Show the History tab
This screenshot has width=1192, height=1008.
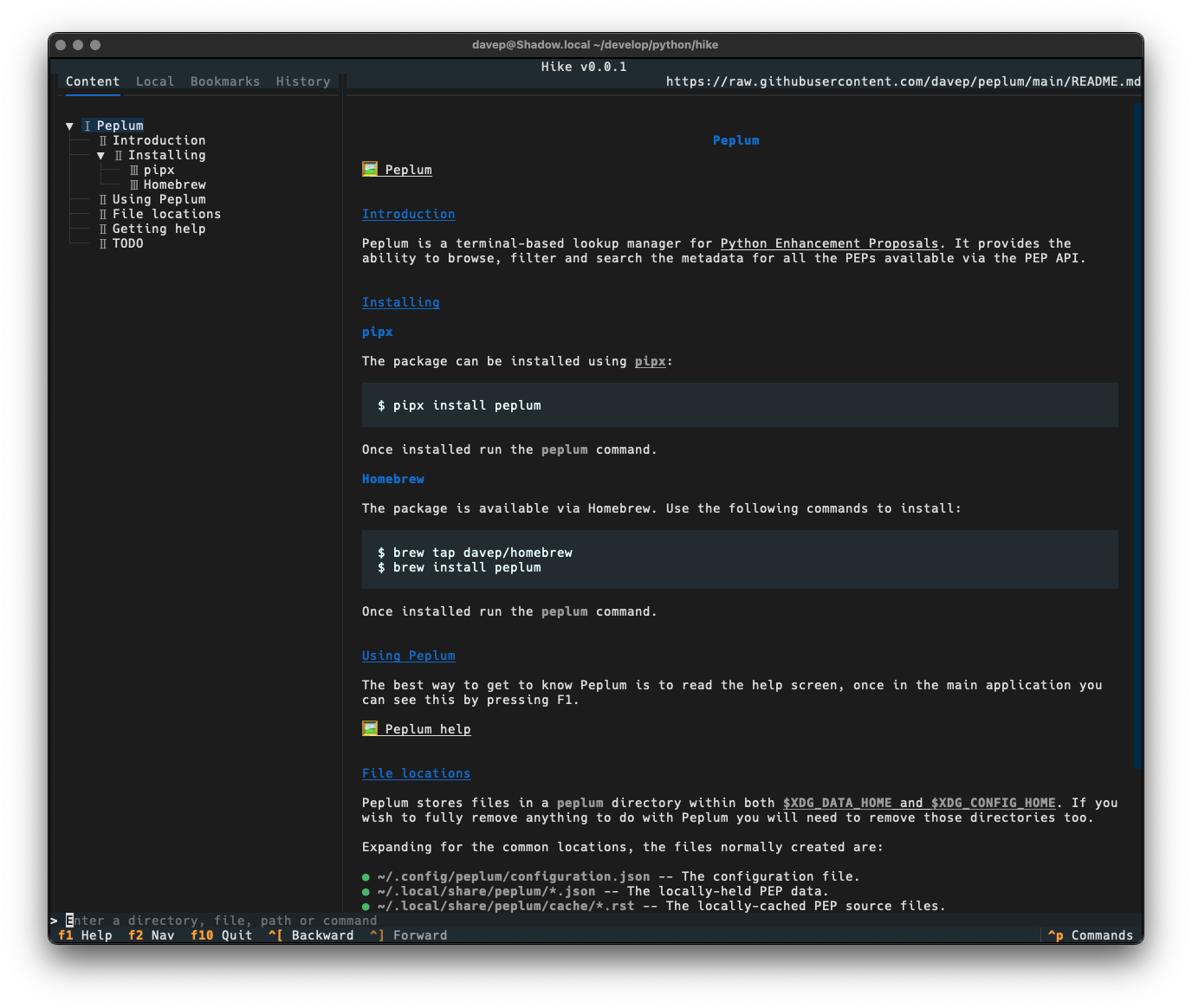tap(303, 81)
